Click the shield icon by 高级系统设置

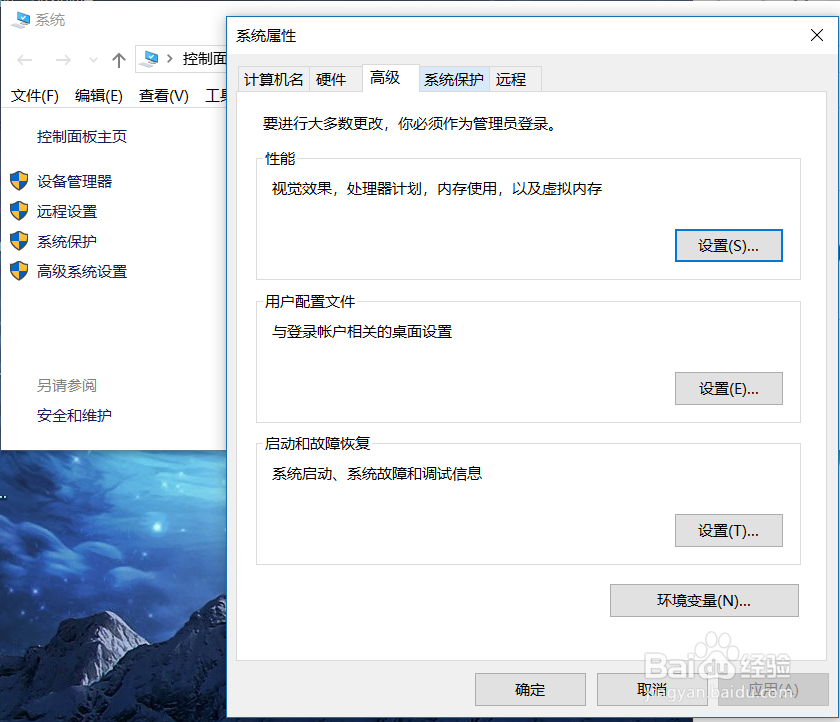pos(18,271)
